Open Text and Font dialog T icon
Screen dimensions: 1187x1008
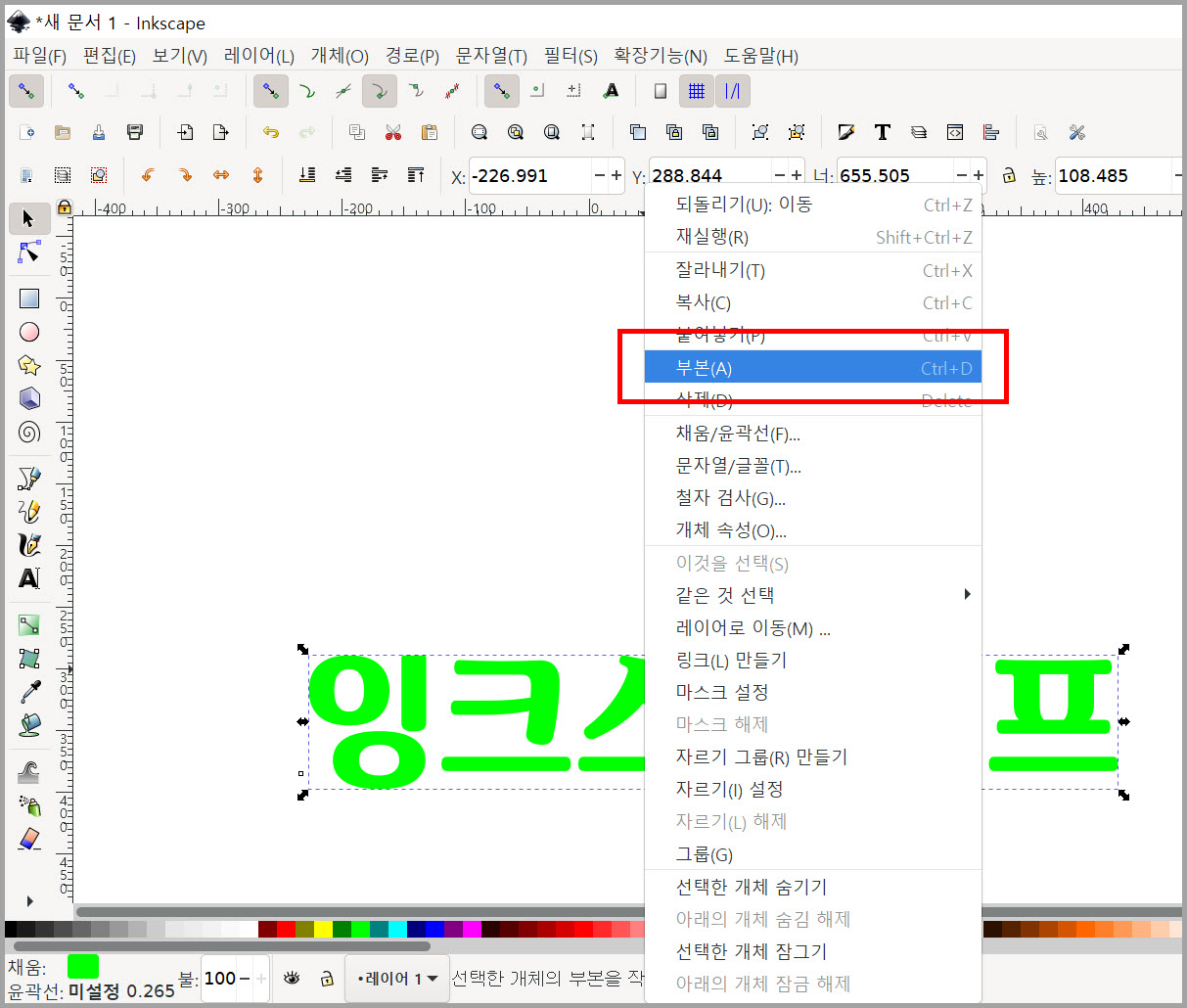(883, 132)
